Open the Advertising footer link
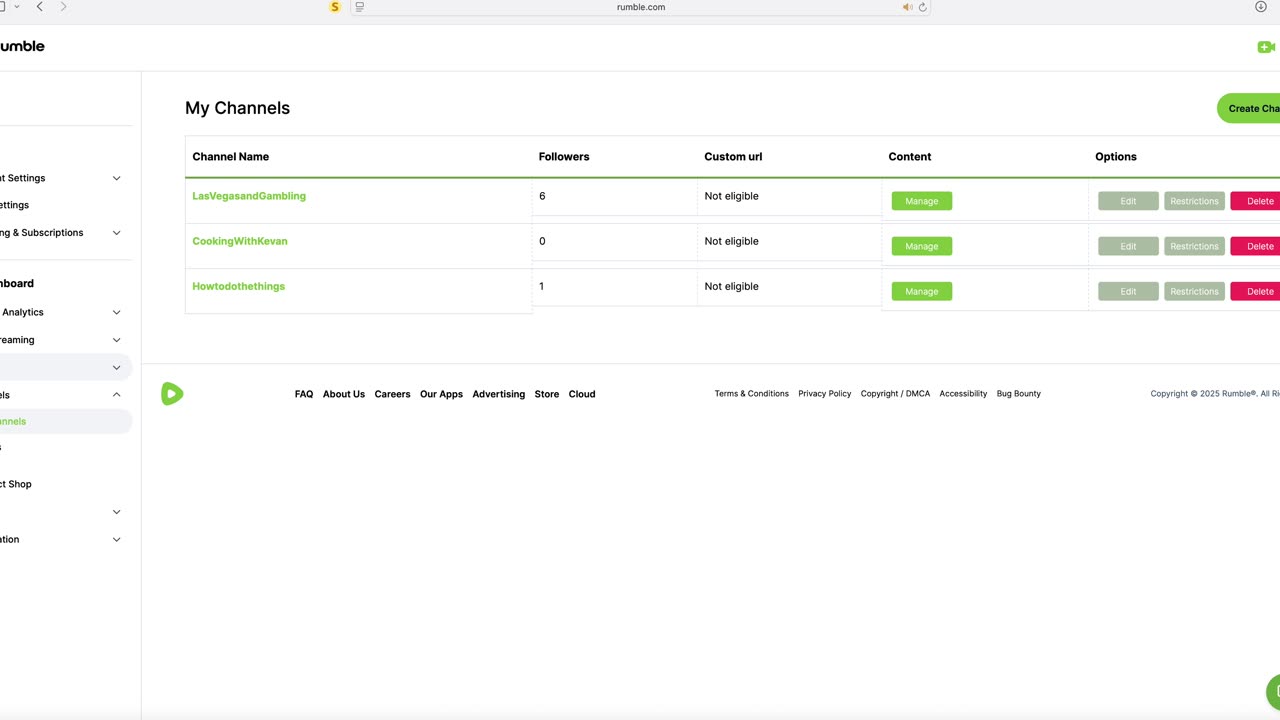 tap(499, 394)
